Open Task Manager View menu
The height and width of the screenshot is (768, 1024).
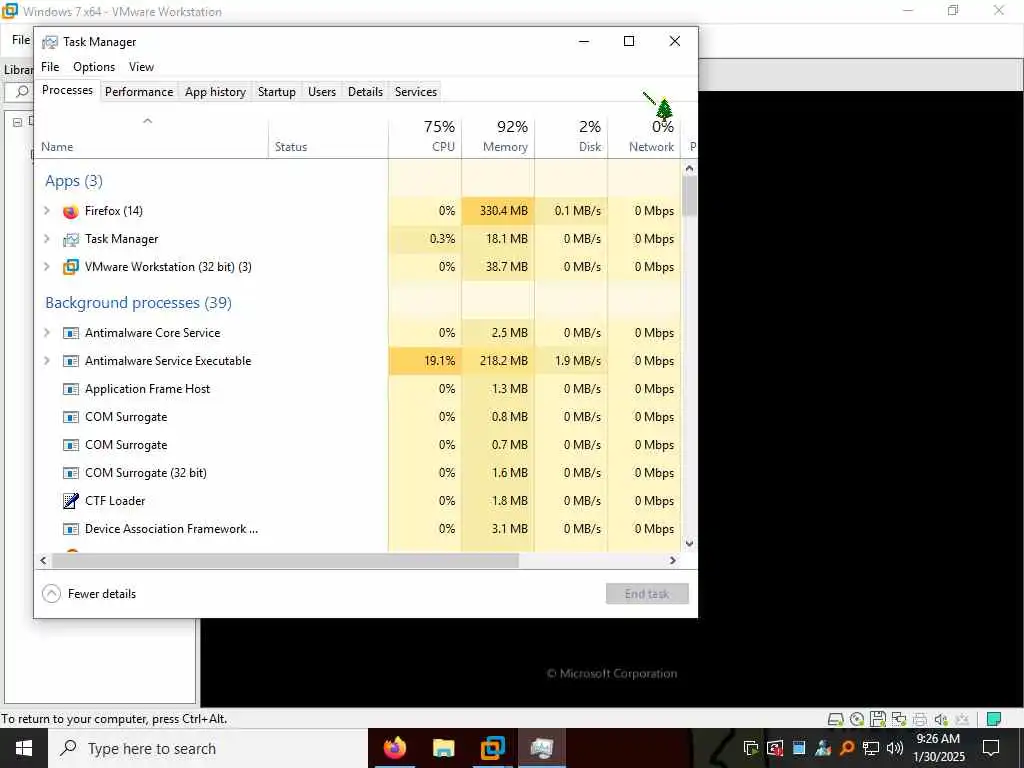141,67
